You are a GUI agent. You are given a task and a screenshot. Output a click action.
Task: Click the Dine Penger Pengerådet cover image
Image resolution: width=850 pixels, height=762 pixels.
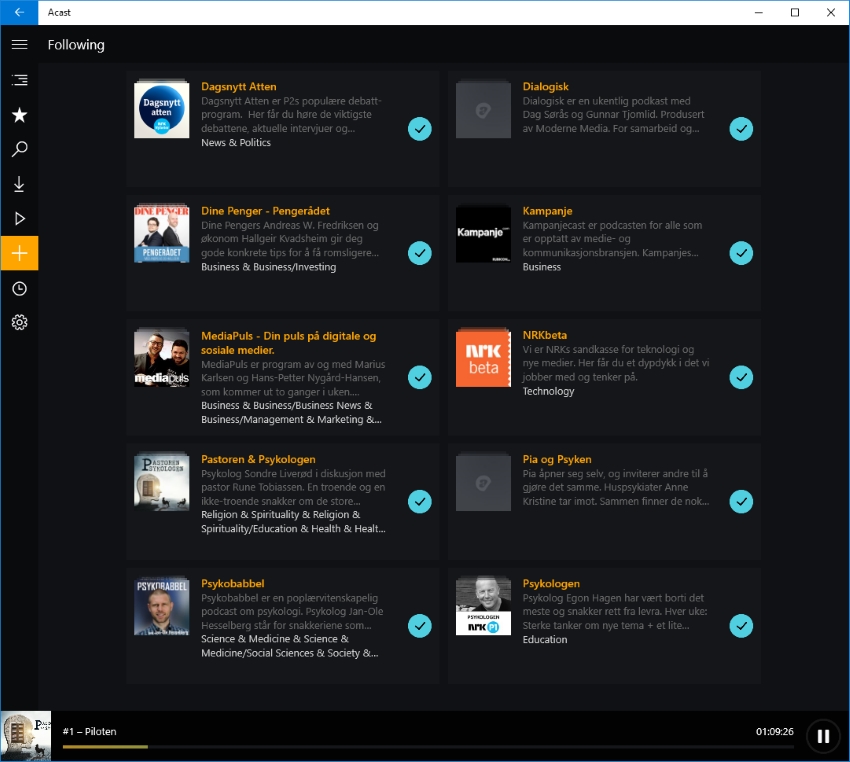click(162, 234)
